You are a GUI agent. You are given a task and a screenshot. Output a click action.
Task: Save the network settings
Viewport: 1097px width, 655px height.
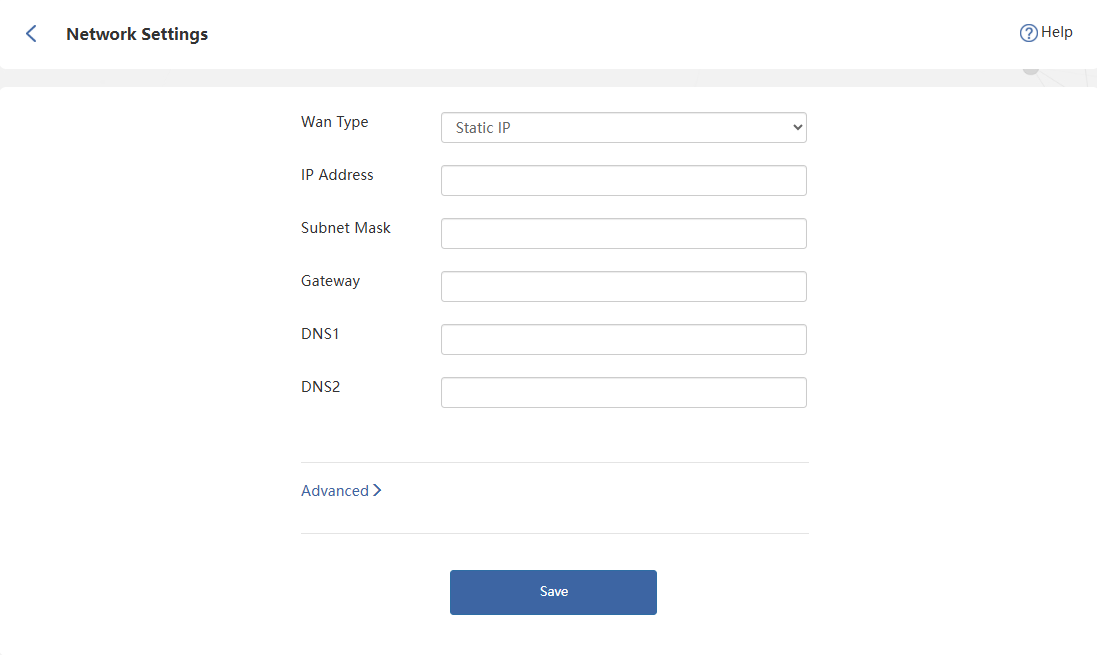pyautogui.click(x=553, y=592)
